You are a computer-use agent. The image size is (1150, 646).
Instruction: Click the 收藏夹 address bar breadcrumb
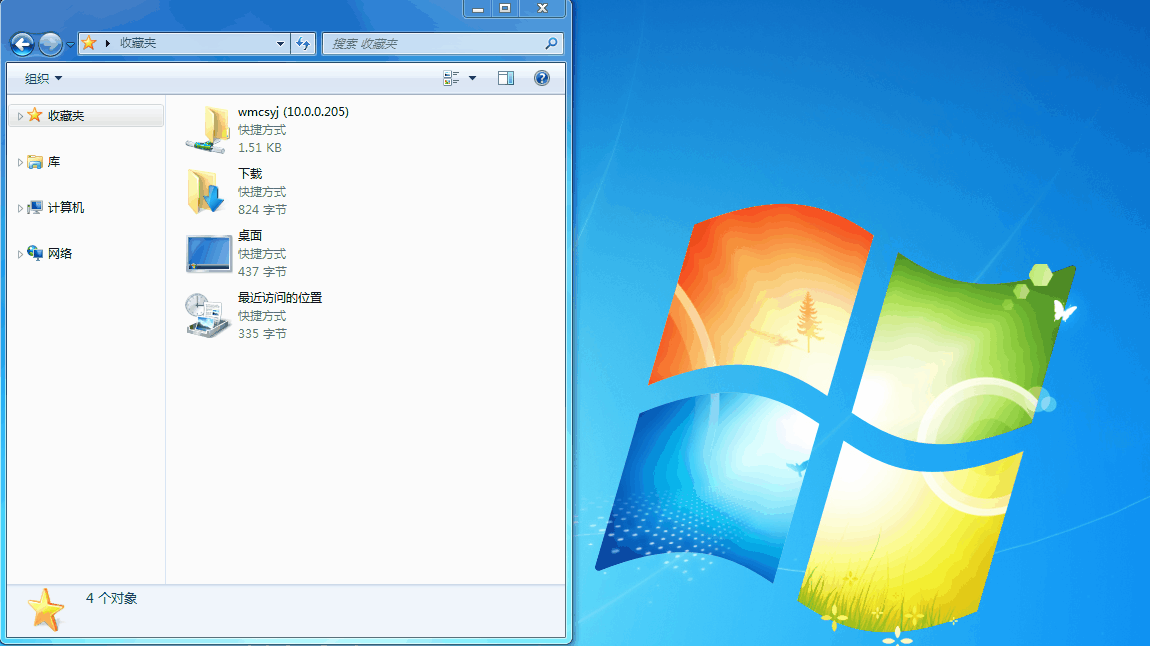tap(138, 43)
